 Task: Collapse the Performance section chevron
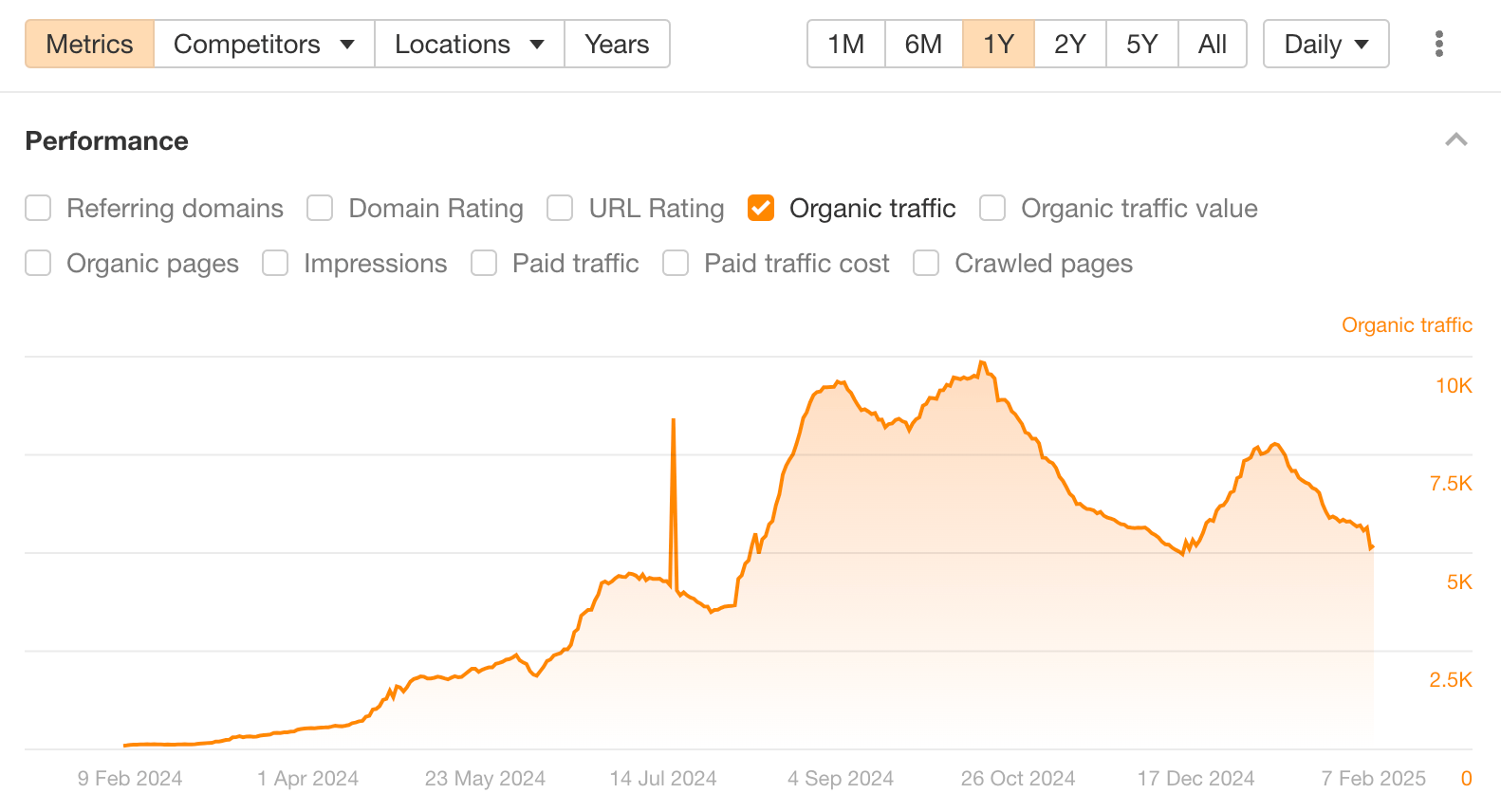pyautogui.click(x=1455, y=140)
